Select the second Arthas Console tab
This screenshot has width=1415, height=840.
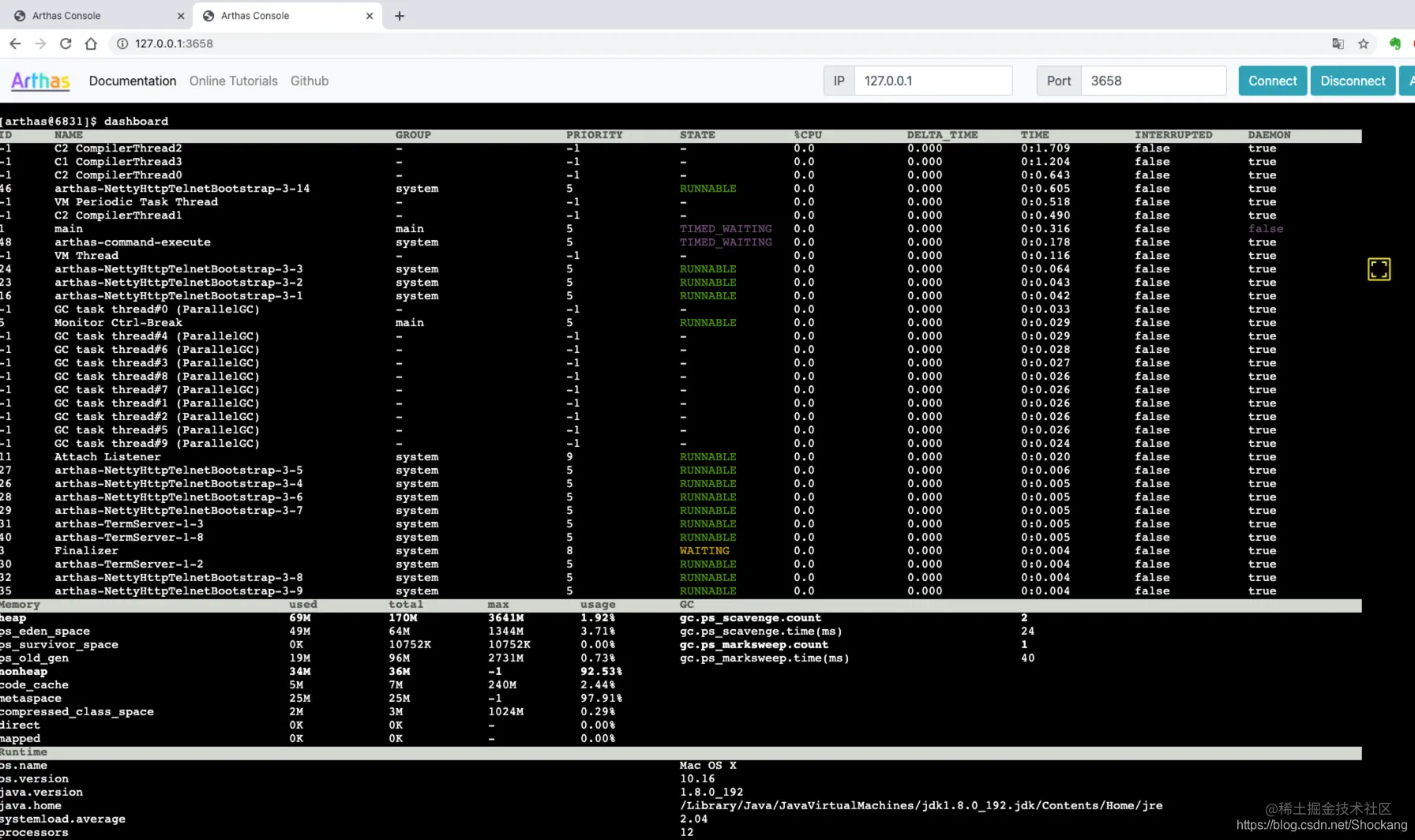(287, 16)
